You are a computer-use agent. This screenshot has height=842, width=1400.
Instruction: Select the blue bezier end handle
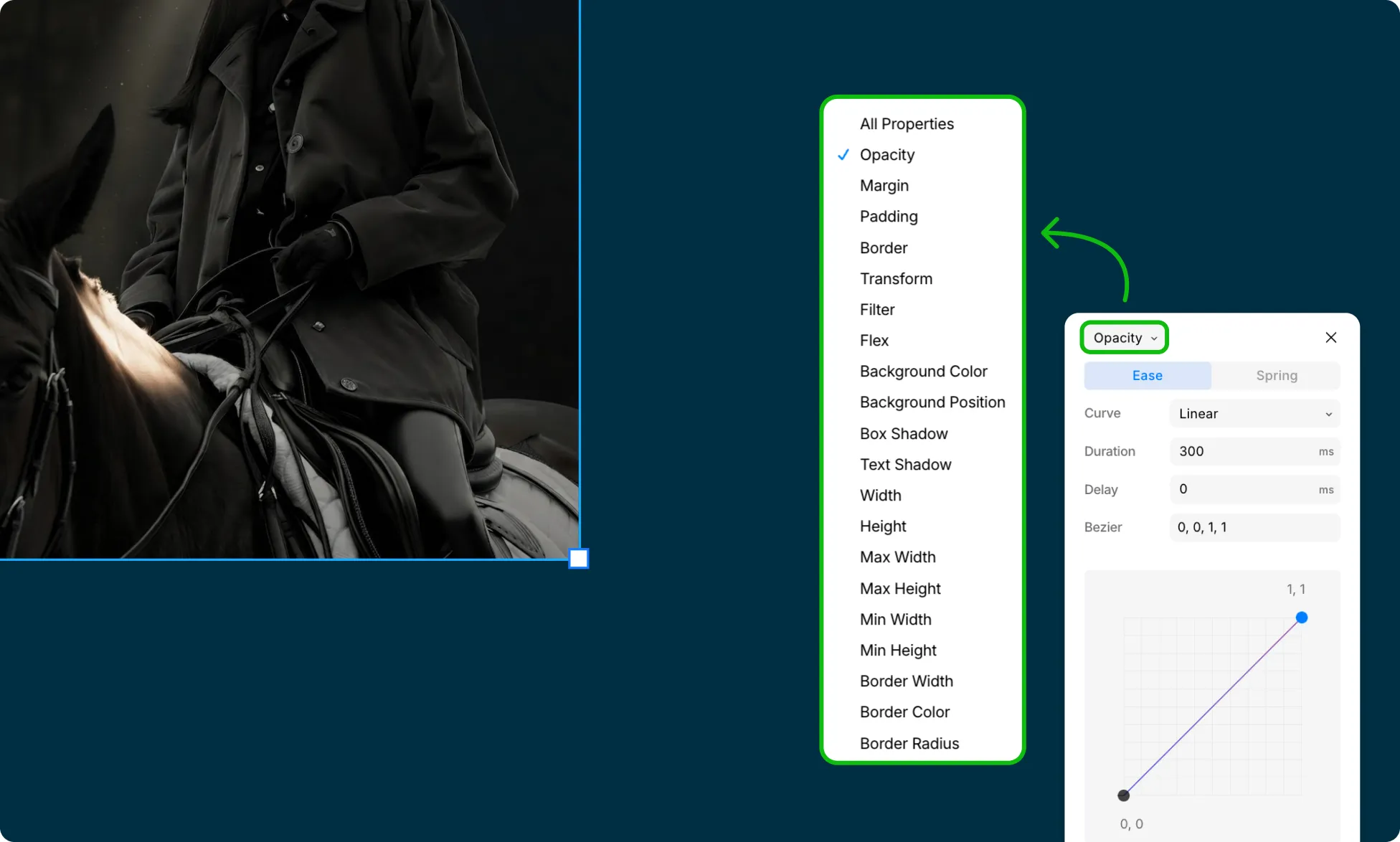coord(1302,618)
